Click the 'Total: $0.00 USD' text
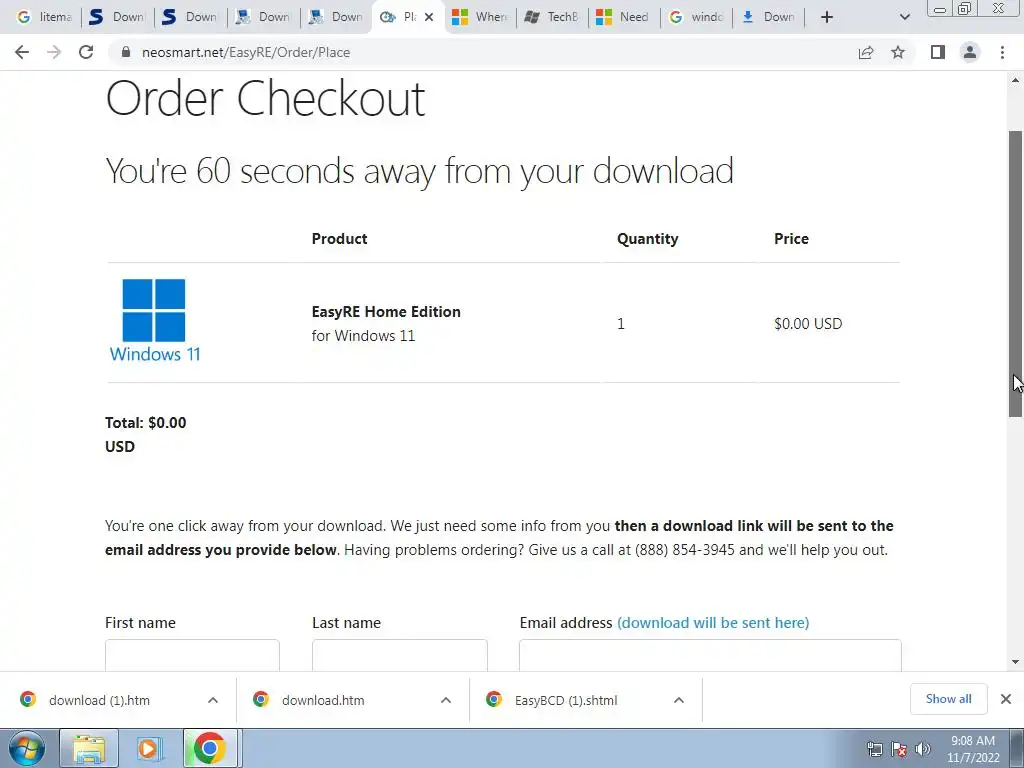Viewport: 1024px width, 768px height. (x=146, y=434)
